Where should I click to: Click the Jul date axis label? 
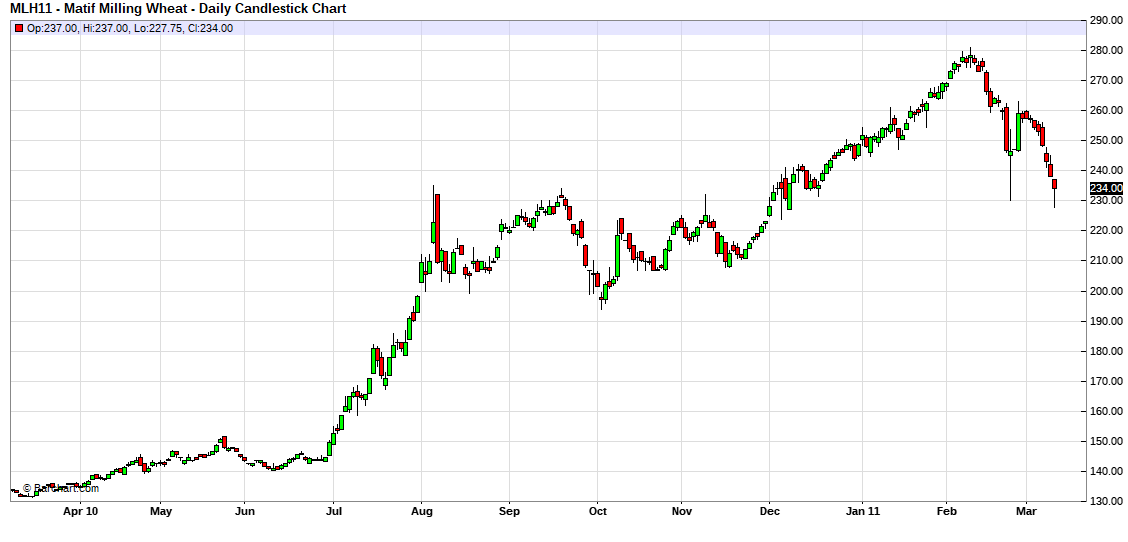coord(334,511)
